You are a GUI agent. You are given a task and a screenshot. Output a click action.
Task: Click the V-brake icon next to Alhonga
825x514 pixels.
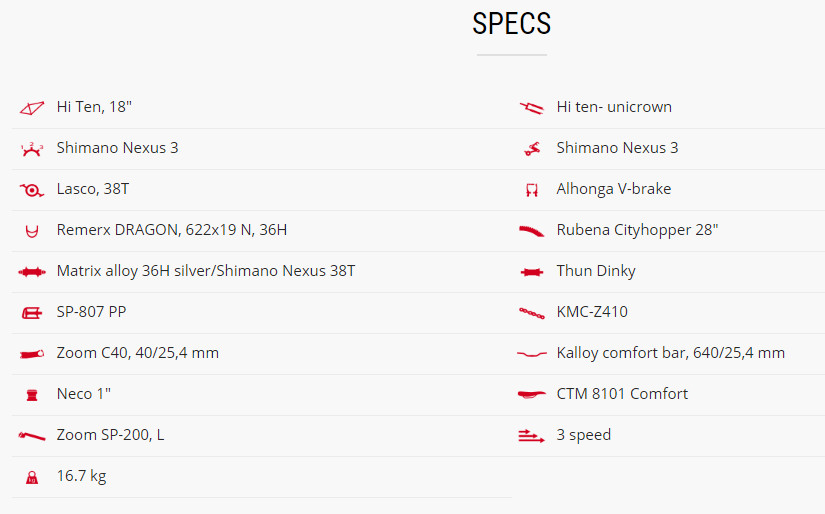coord(532,190)
